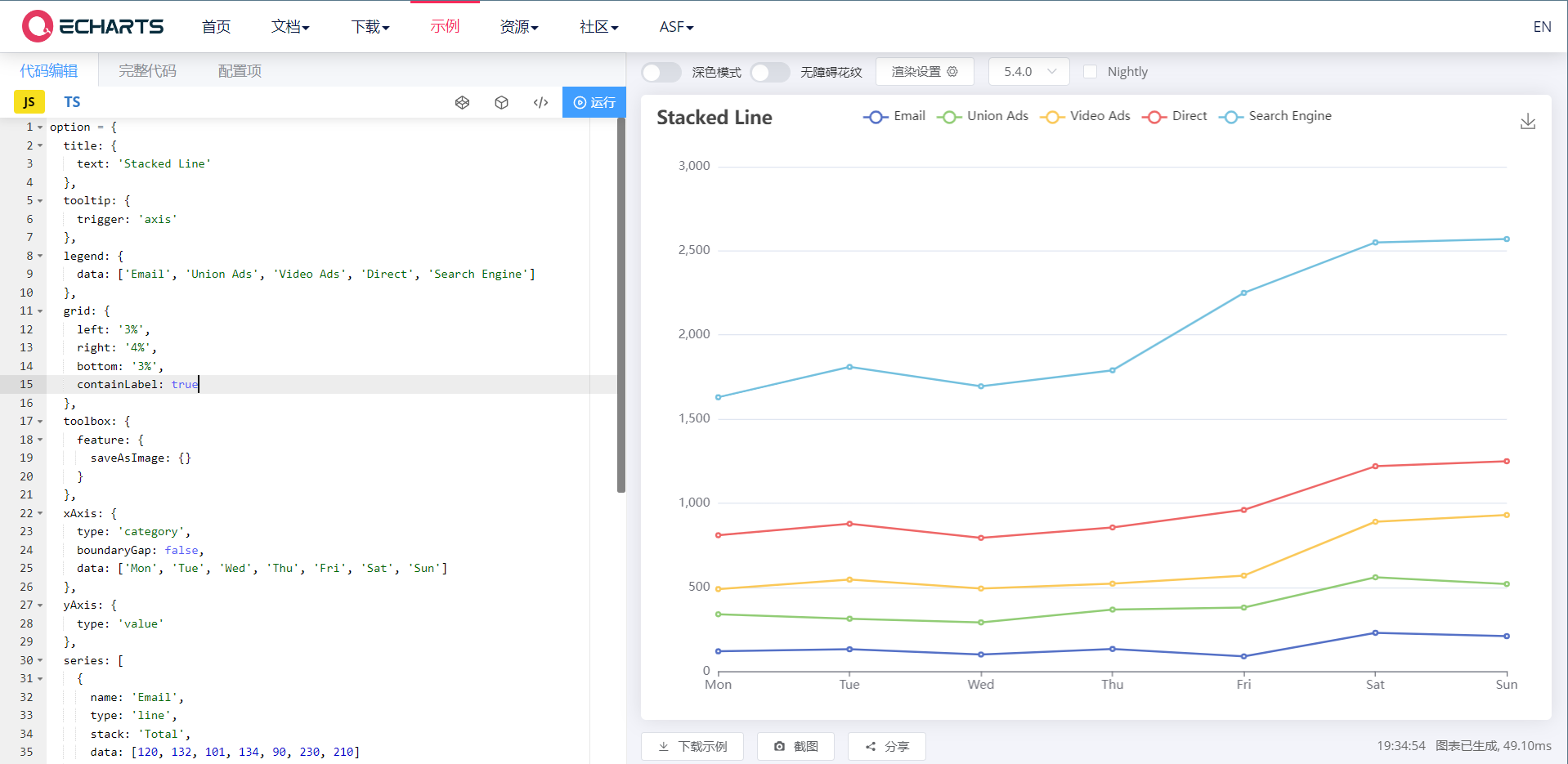The image size is (1568, 764).
Task: Enable the 深色模式 dark mode switch
Action: (x=661, y=72)
